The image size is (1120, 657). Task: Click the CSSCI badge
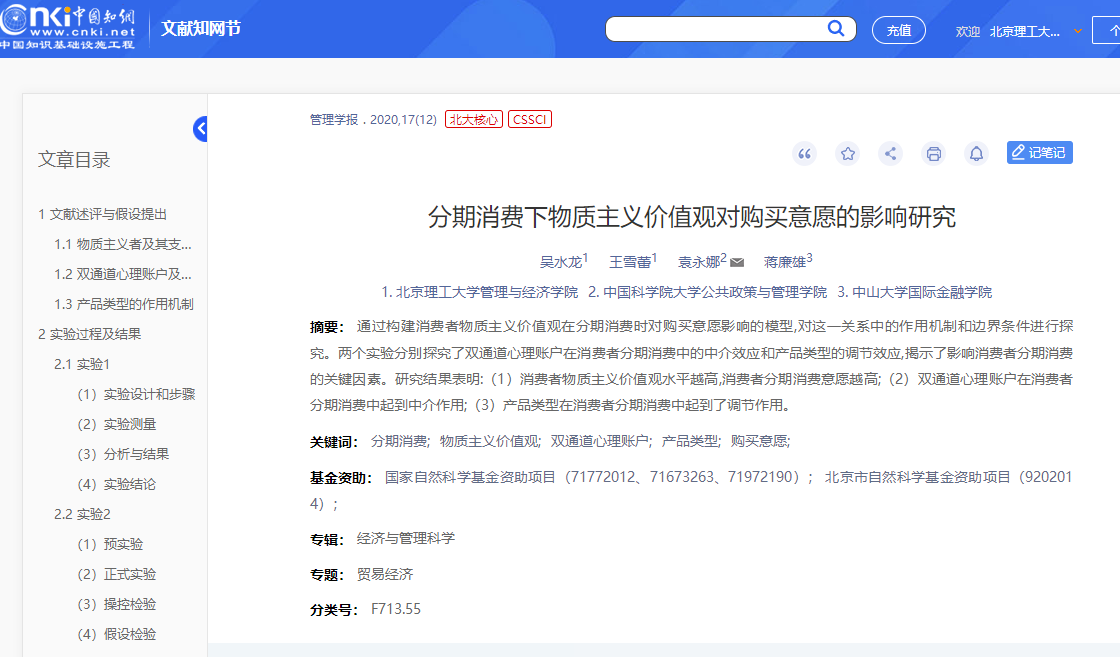529,118
